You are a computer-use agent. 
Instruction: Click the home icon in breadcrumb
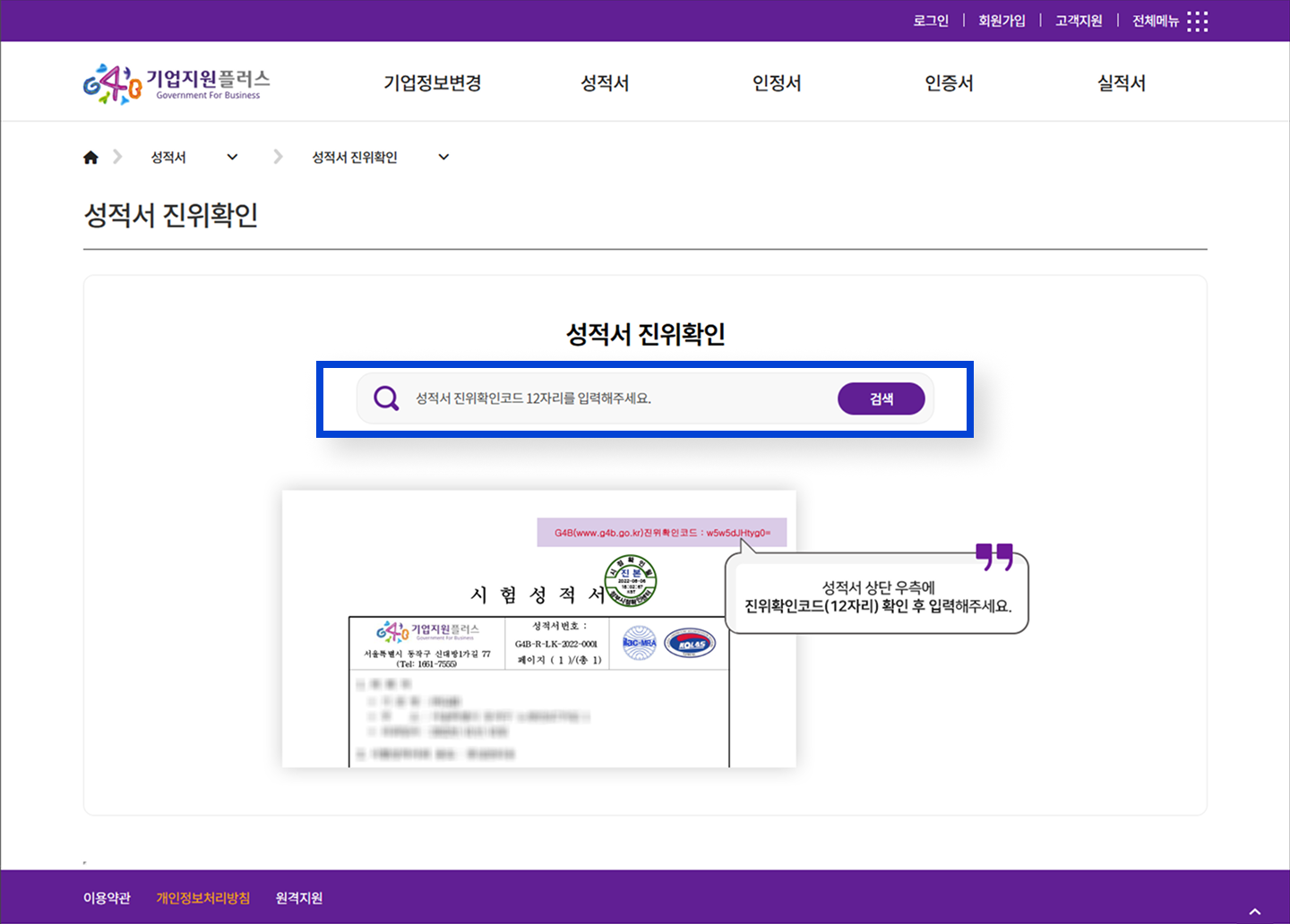point(90,158)
